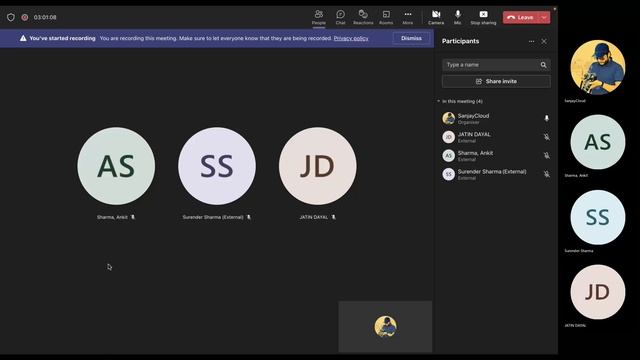Click Sharma, Ankit name label under stage avatar
Screen dimensions: 640x360
[x=112, y=217]
